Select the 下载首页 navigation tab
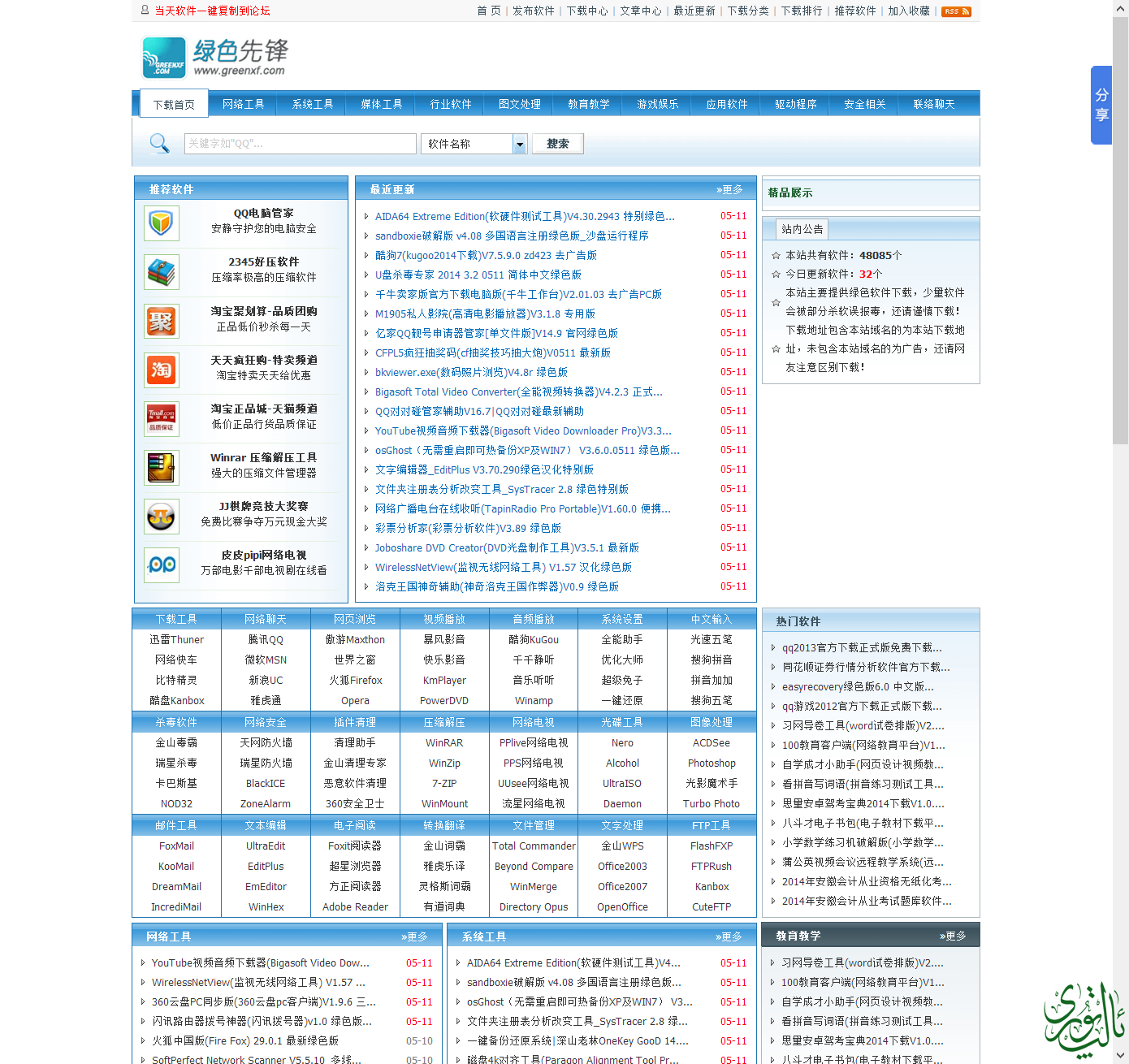Viewport: 1129px width, 1064px height. (x=174, y=105)
